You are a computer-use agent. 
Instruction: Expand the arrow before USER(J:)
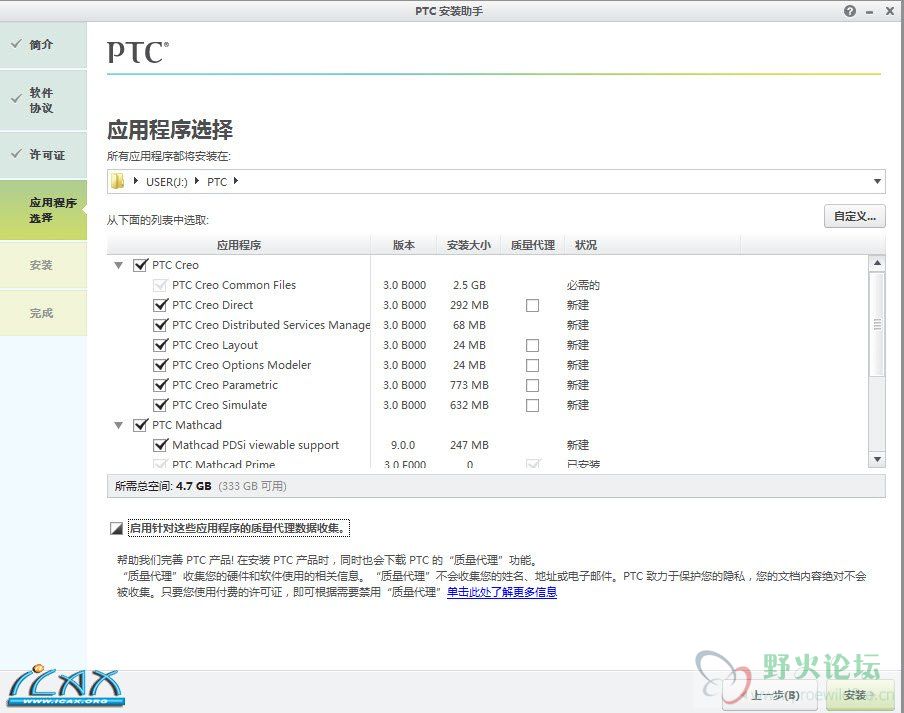pos(135,181)
